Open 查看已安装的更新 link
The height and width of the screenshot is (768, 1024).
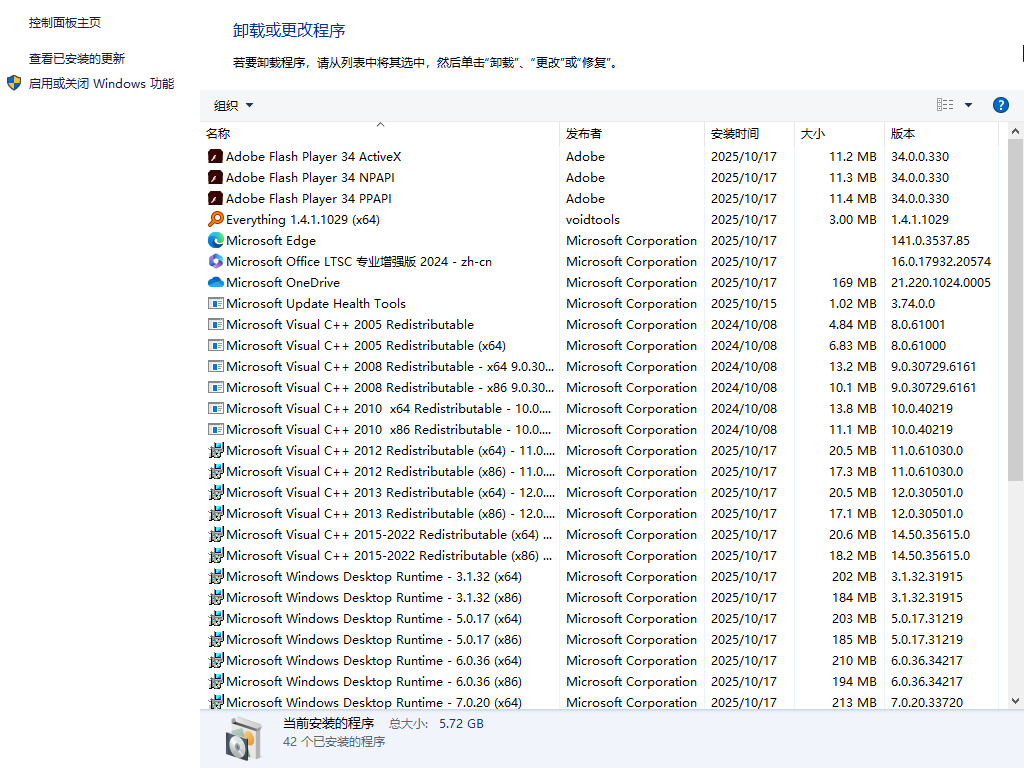click(77, 59)
